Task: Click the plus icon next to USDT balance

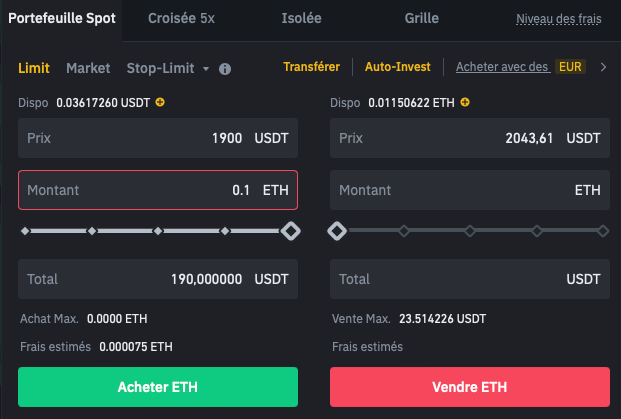Action: point(161,102)
